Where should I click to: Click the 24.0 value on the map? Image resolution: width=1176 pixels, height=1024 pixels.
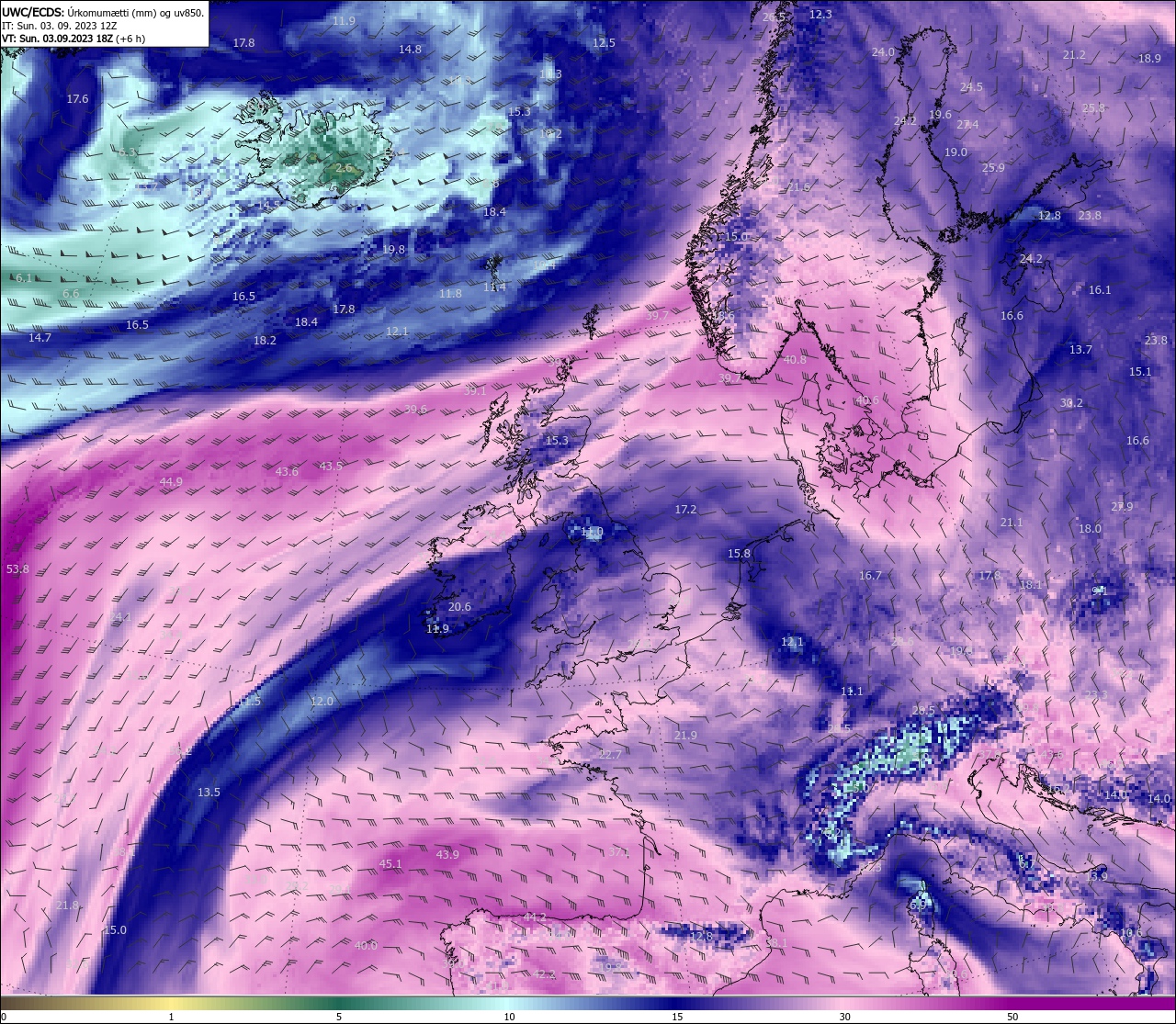pyautogui.click(x=883, y=52)
